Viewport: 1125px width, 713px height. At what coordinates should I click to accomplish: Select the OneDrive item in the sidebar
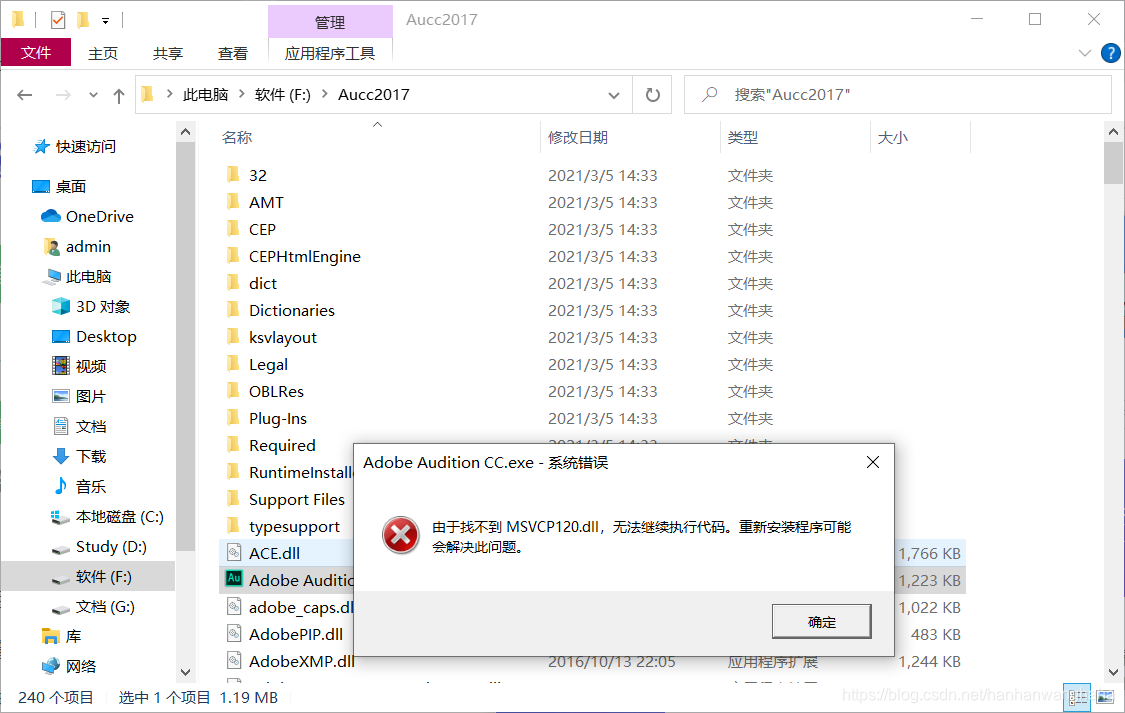(x=85, y=216)
